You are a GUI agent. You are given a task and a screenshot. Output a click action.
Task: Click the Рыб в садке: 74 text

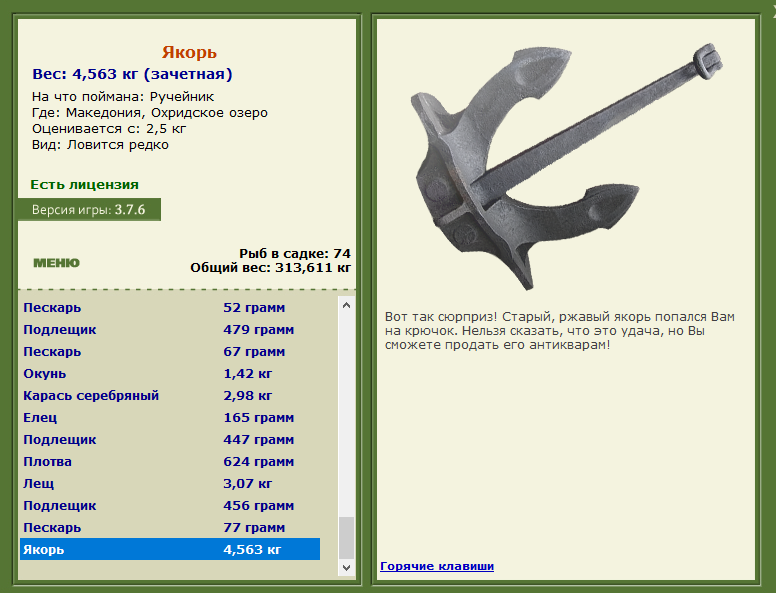pyautogui.click(x=295, y=253)
